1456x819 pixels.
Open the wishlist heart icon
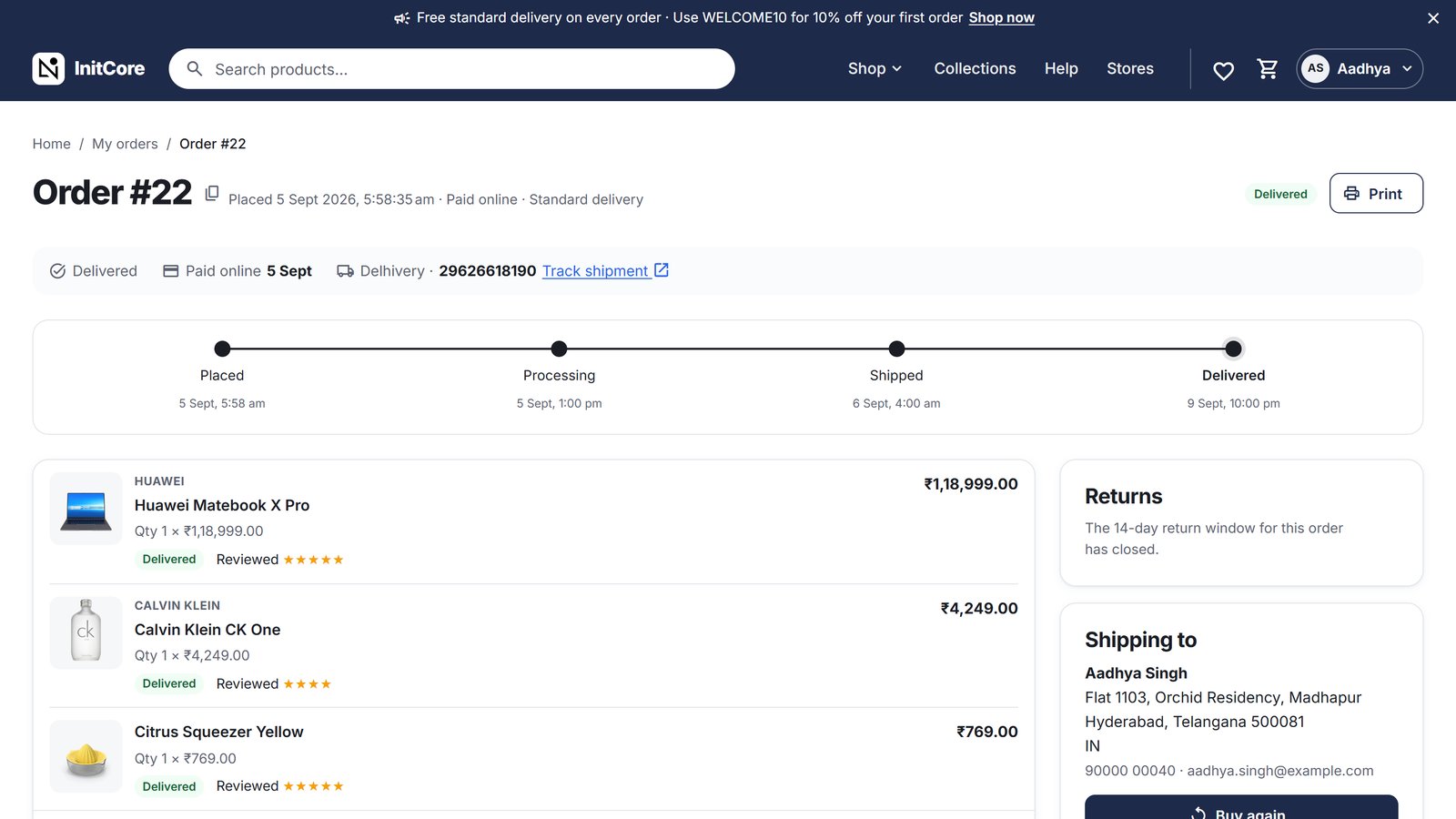click(1223, 69)
